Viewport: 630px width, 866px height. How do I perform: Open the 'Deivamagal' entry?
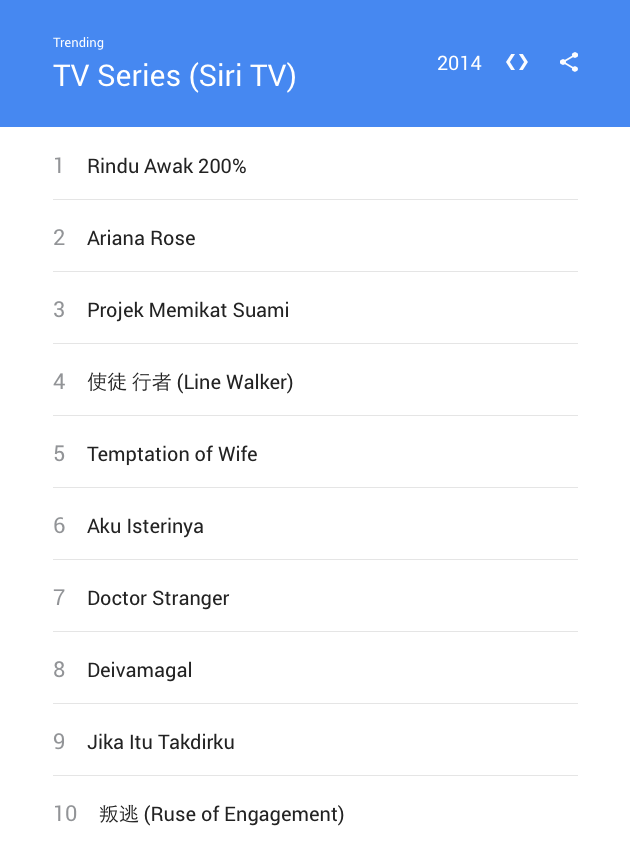click(139, 670)
